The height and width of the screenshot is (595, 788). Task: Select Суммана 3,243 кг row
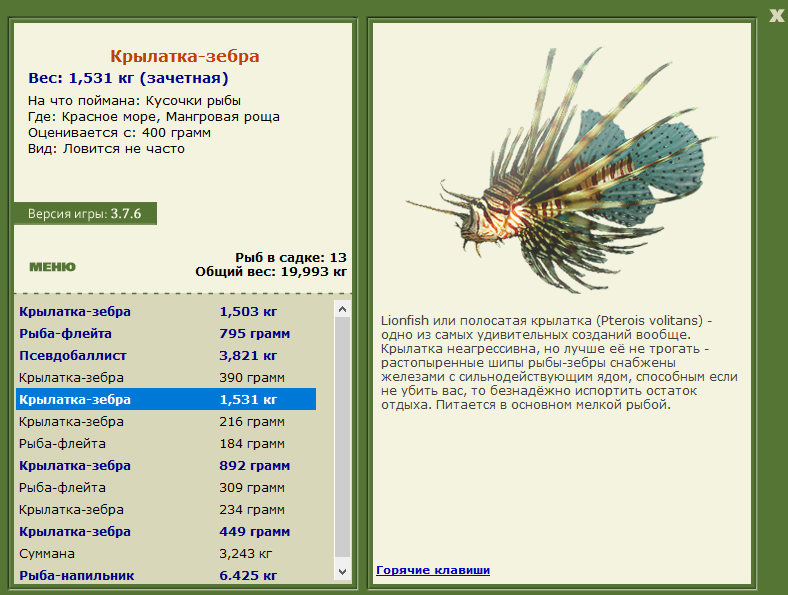pos(166,554)
